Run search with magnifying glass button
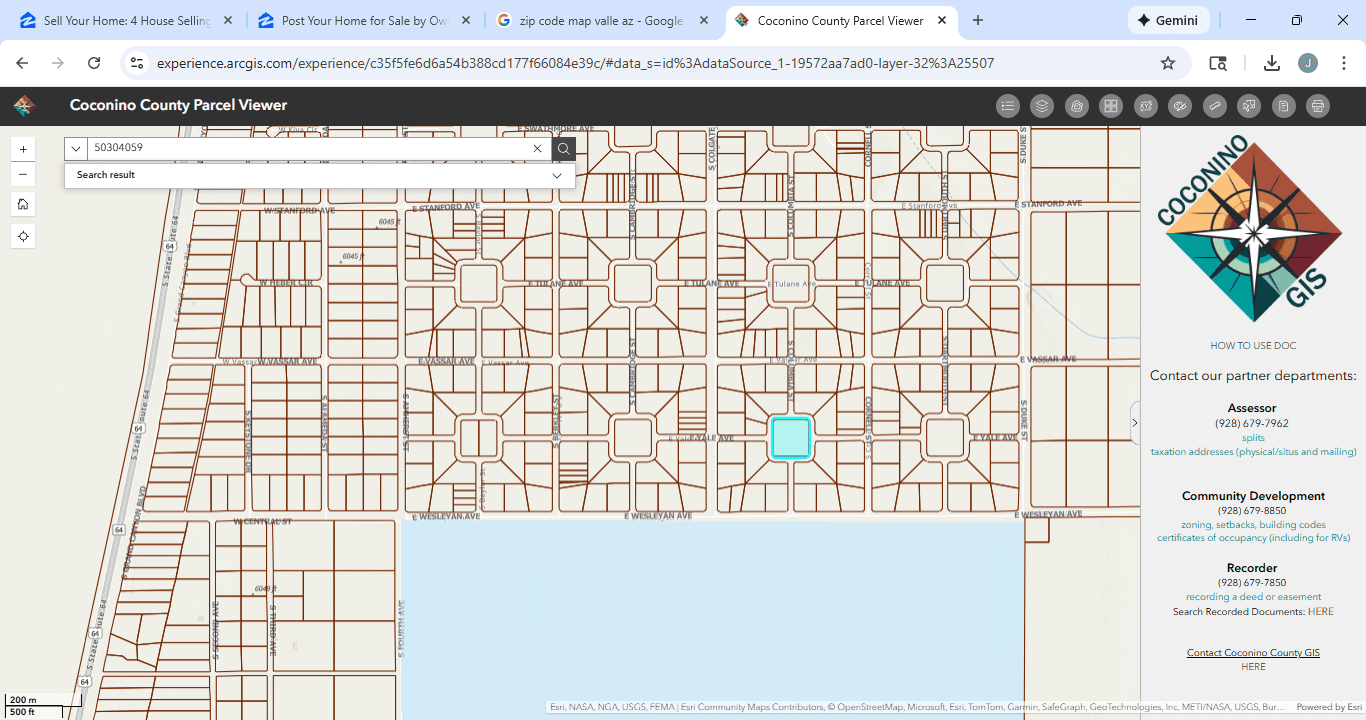Screen dimensions: 1366x720 point(564,149)
